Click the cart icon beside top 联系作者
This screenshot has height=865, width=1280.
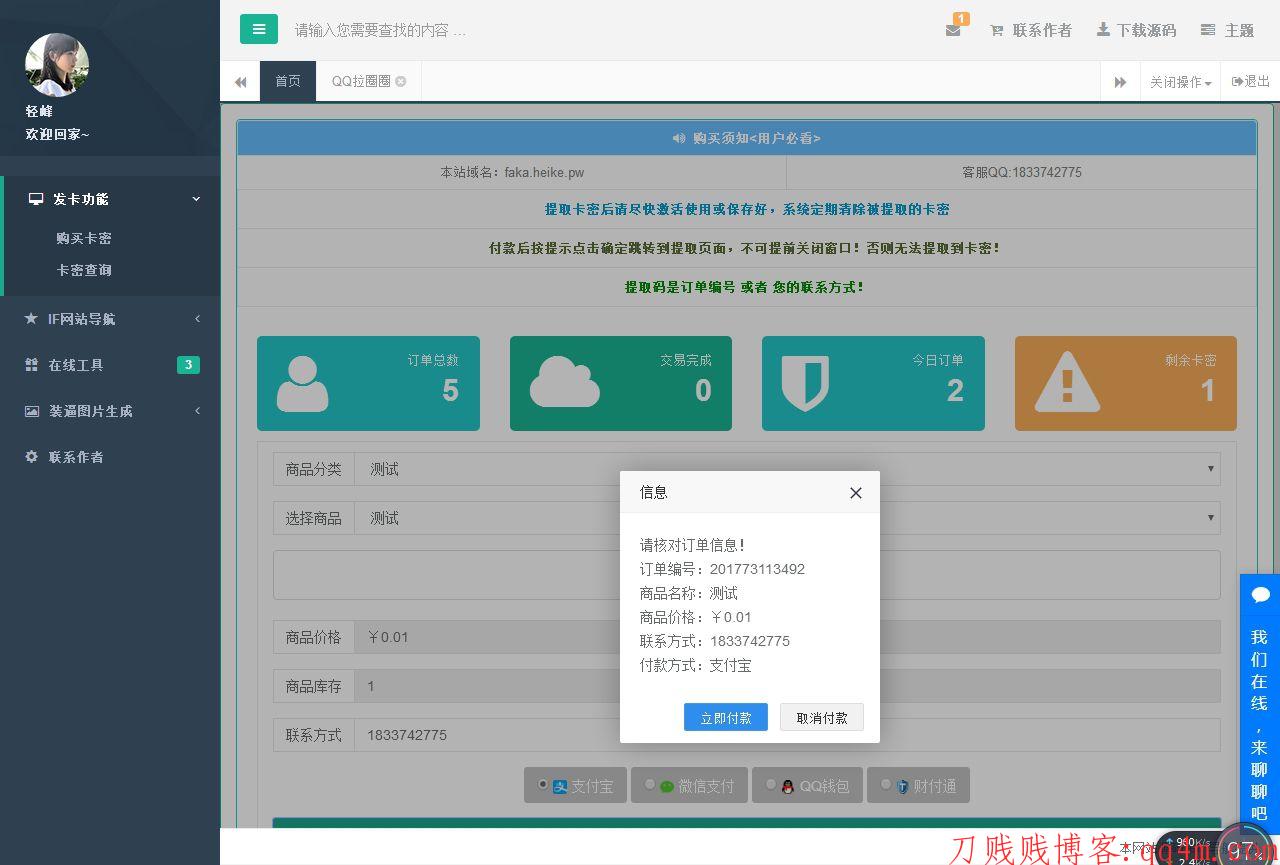point(997,30)
